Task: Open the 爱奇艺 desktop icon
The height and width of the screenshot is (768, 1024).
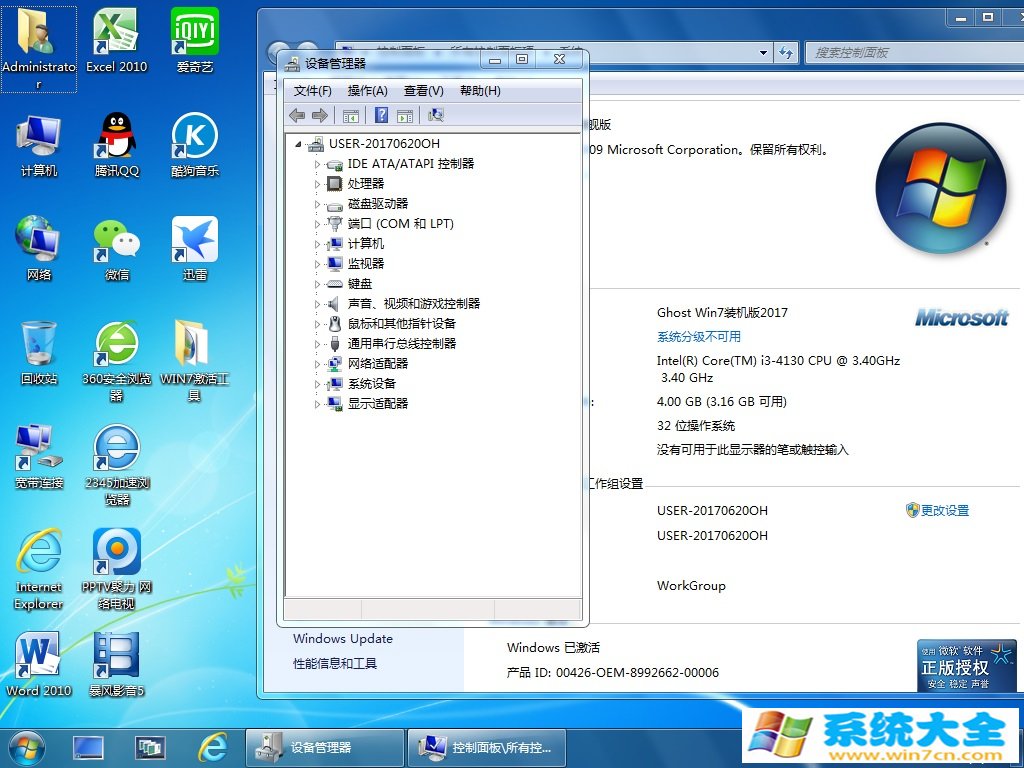Action: (195, 40)
